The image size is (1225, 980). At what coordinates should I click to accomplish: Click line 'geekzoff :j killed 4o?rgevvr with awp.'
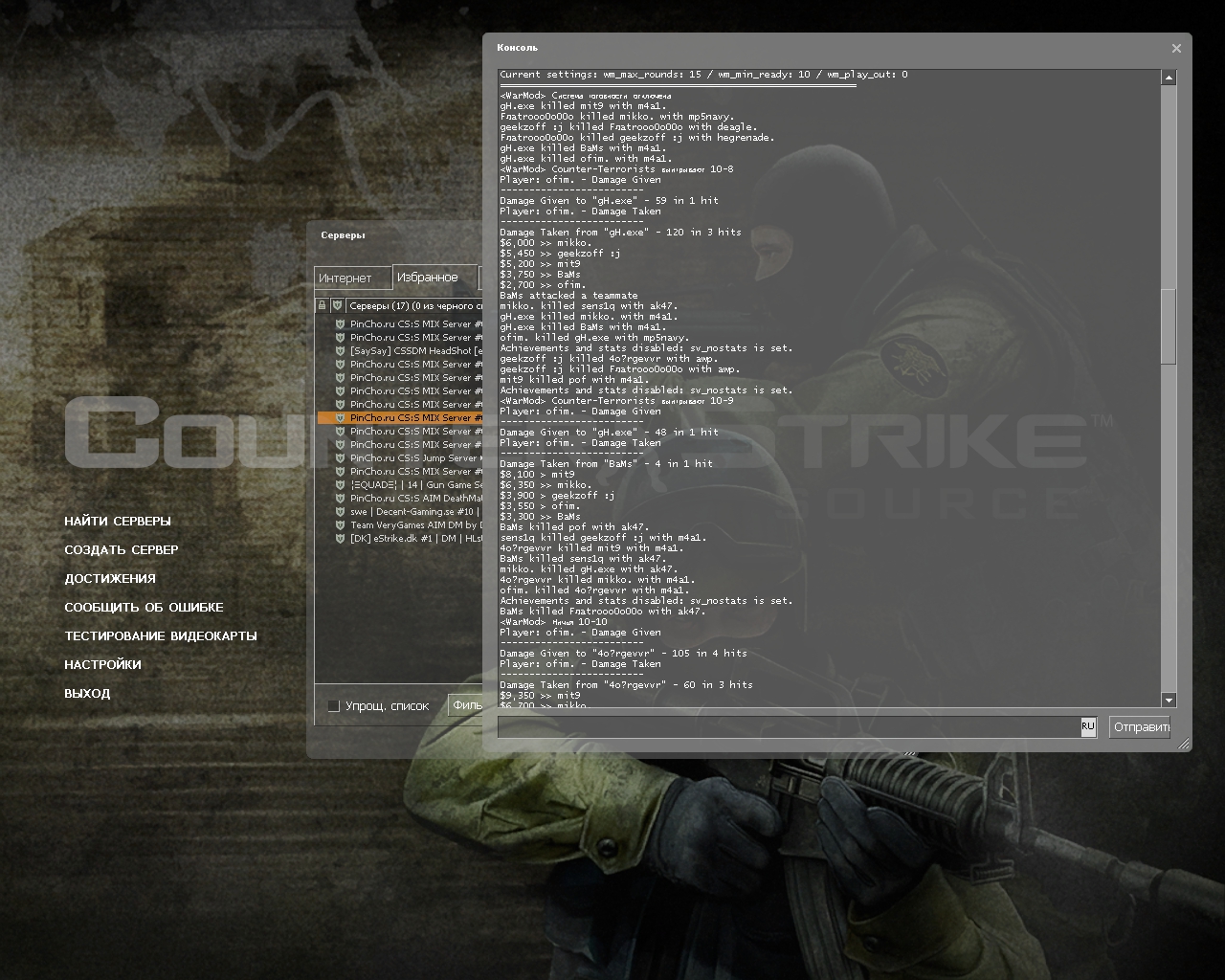609,359
